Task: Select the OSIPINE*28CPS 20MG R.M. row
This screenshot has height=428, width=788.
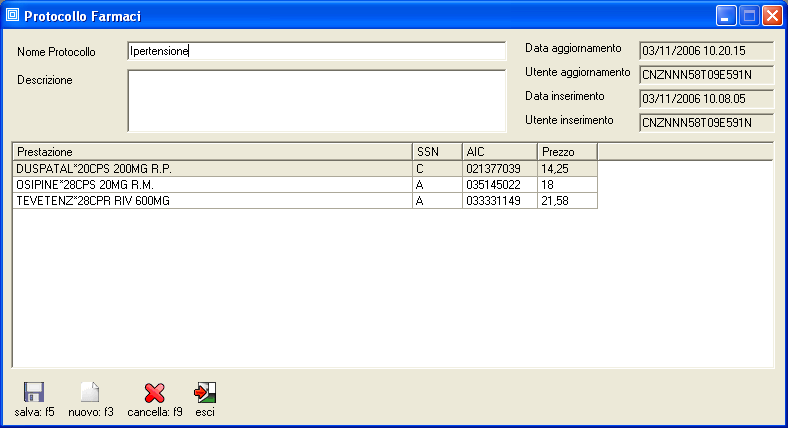Action: click(212, 185)
